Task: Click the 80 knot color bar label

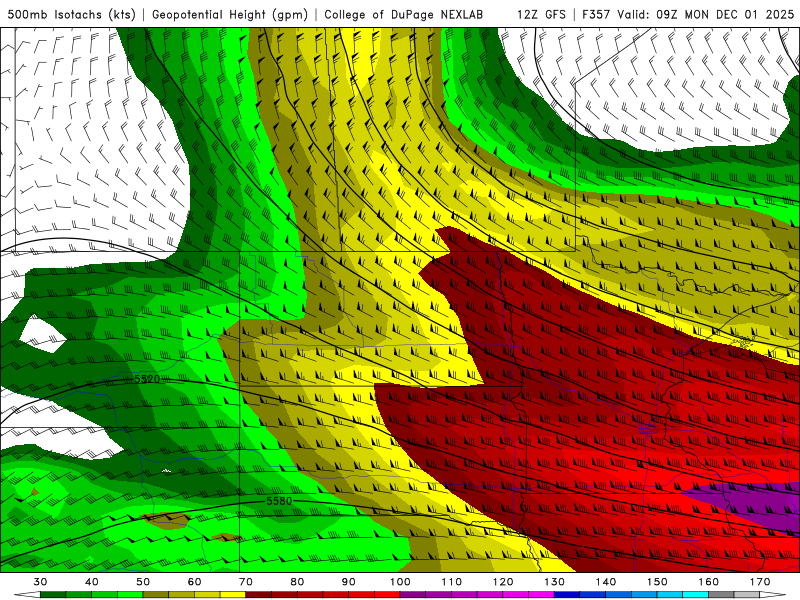Action: [297, 582]
